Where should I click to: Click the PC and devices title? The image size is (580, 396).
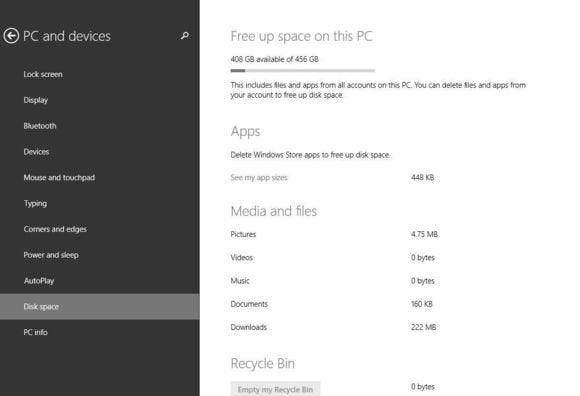tap(67, 36)
